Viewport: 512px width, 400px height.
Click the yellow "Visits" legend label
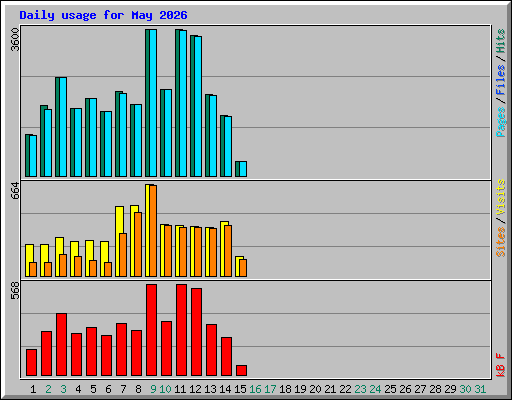(501, 197)
